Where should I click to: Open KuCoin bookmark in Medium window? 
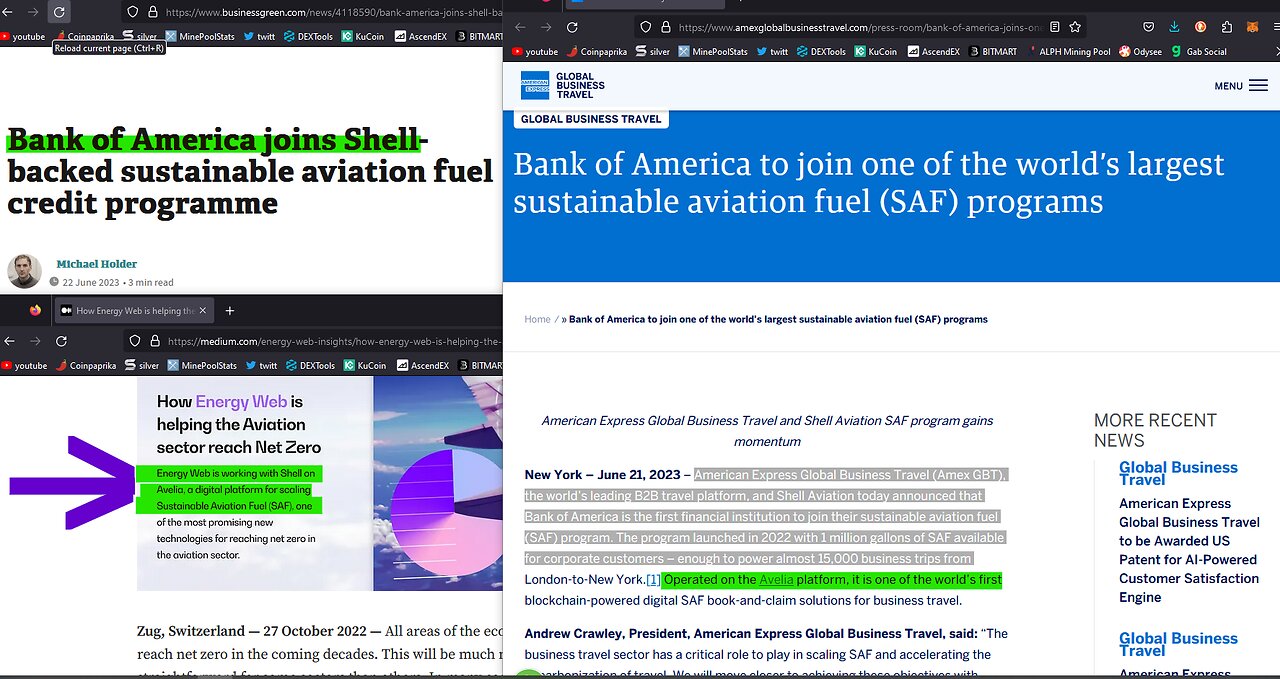coord(365,366)
